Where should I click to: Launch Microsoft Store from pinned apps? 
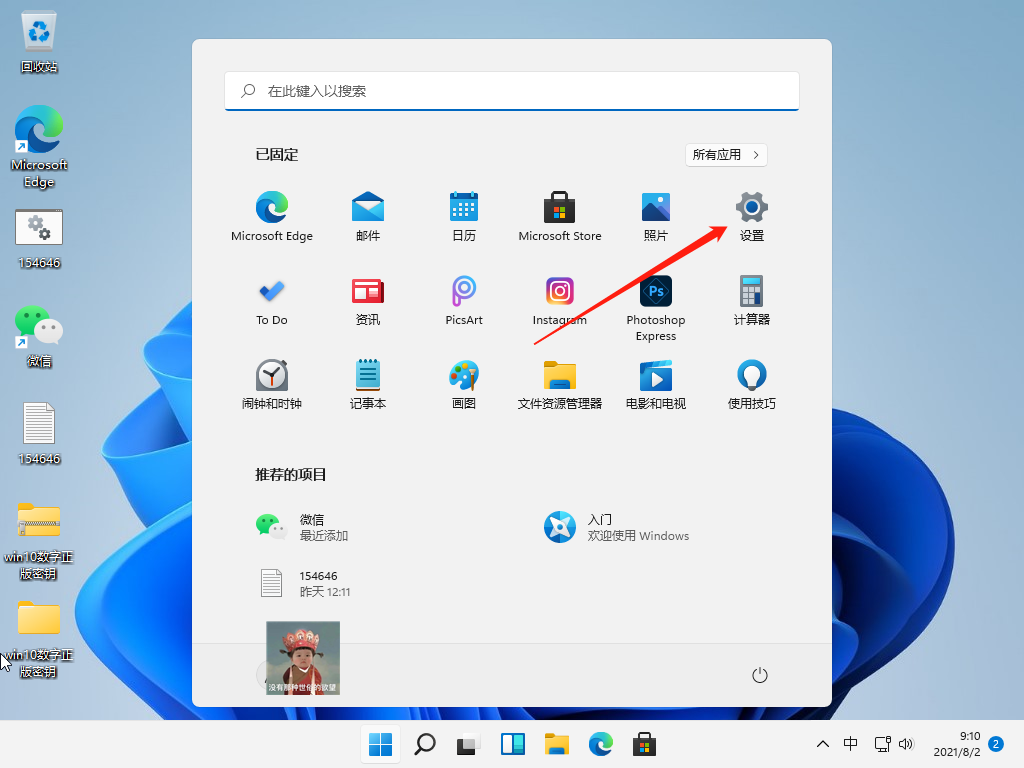tap(560, 217)
